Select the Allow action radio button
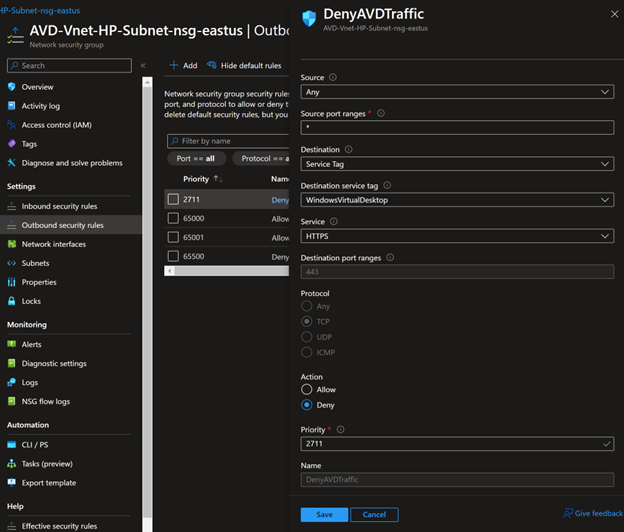 pyautogui.click(x=307, y=389)
